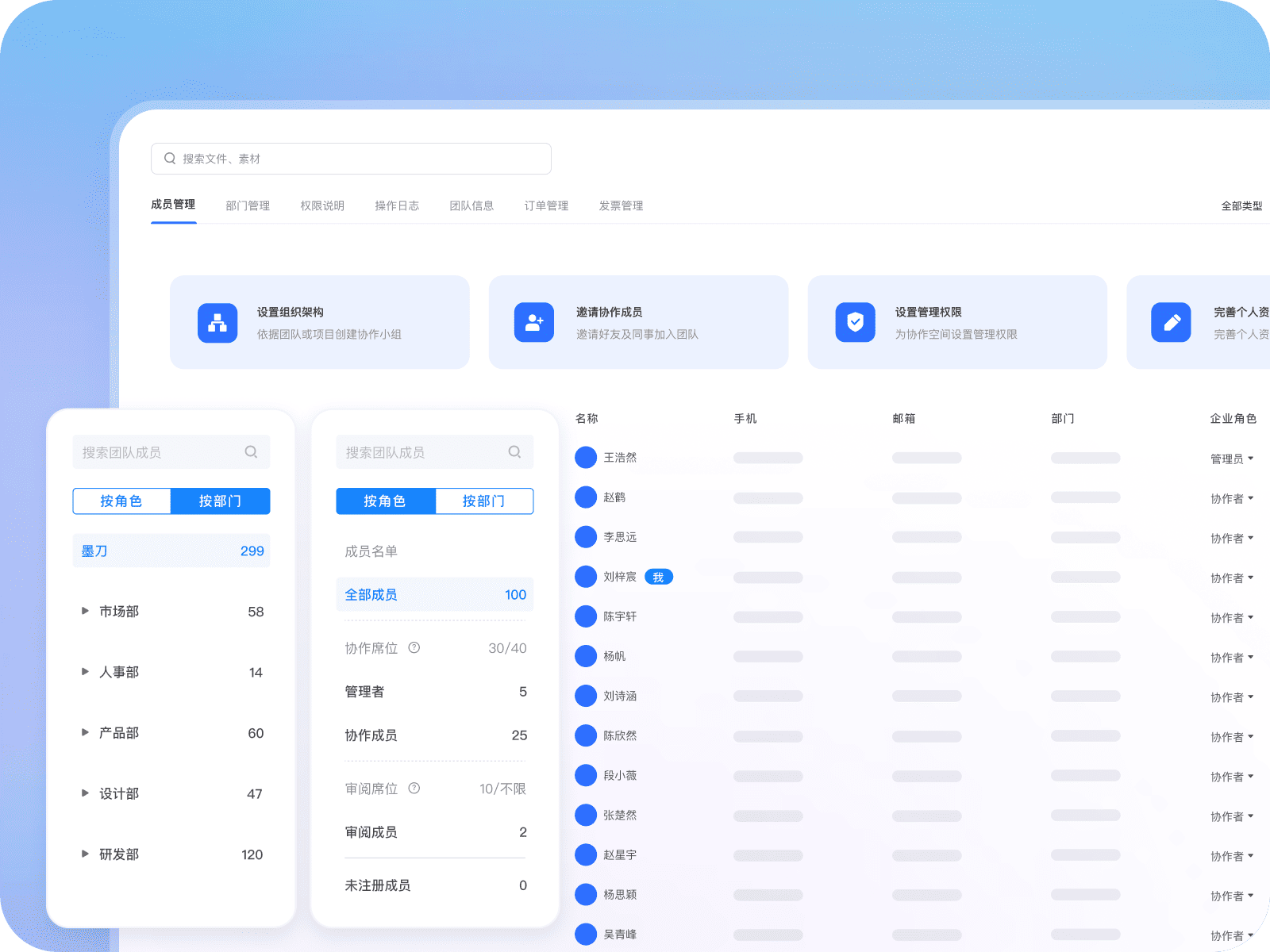The image size is (1270, 952).
Task: Switch to the 操作日志 tab
Action: tap(397, 206)
